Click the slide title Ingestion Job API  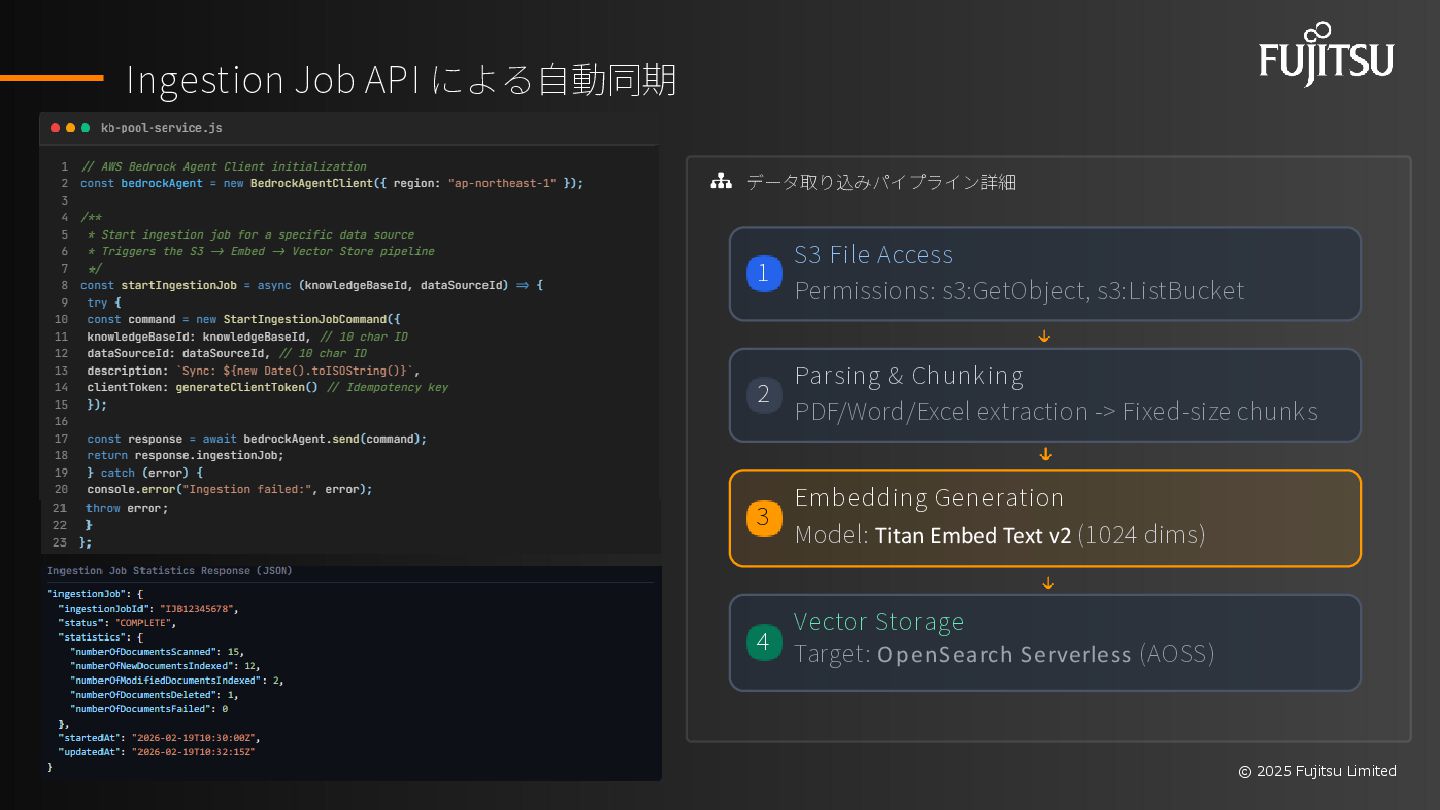(x=401, y=80)
